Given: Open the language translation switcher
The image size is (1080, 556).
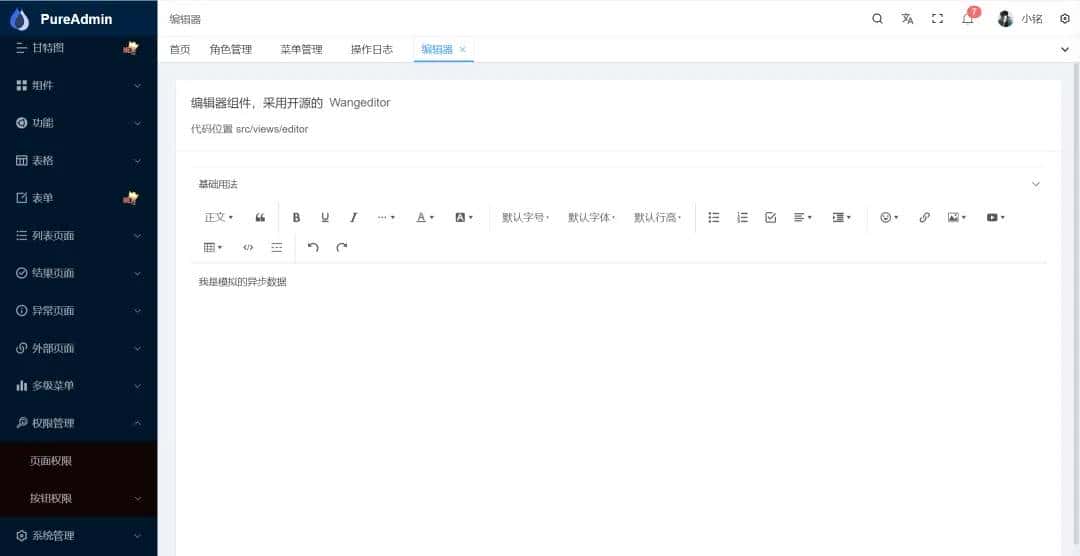Looking at the screenshot, I should pos(907,19).
